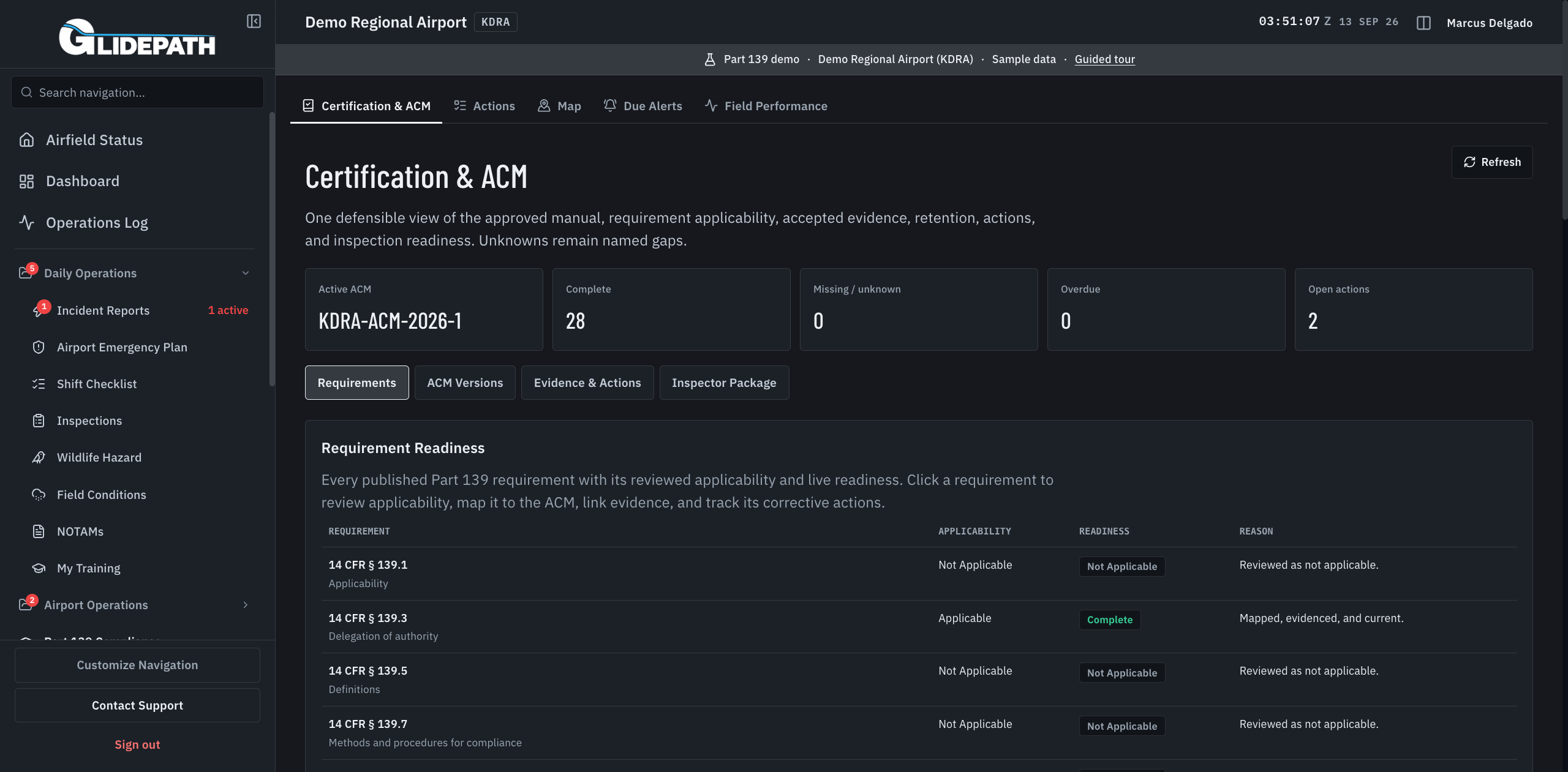
Task: Click the Refresh circular arrows icon
Action: (x=1469, y=162)
